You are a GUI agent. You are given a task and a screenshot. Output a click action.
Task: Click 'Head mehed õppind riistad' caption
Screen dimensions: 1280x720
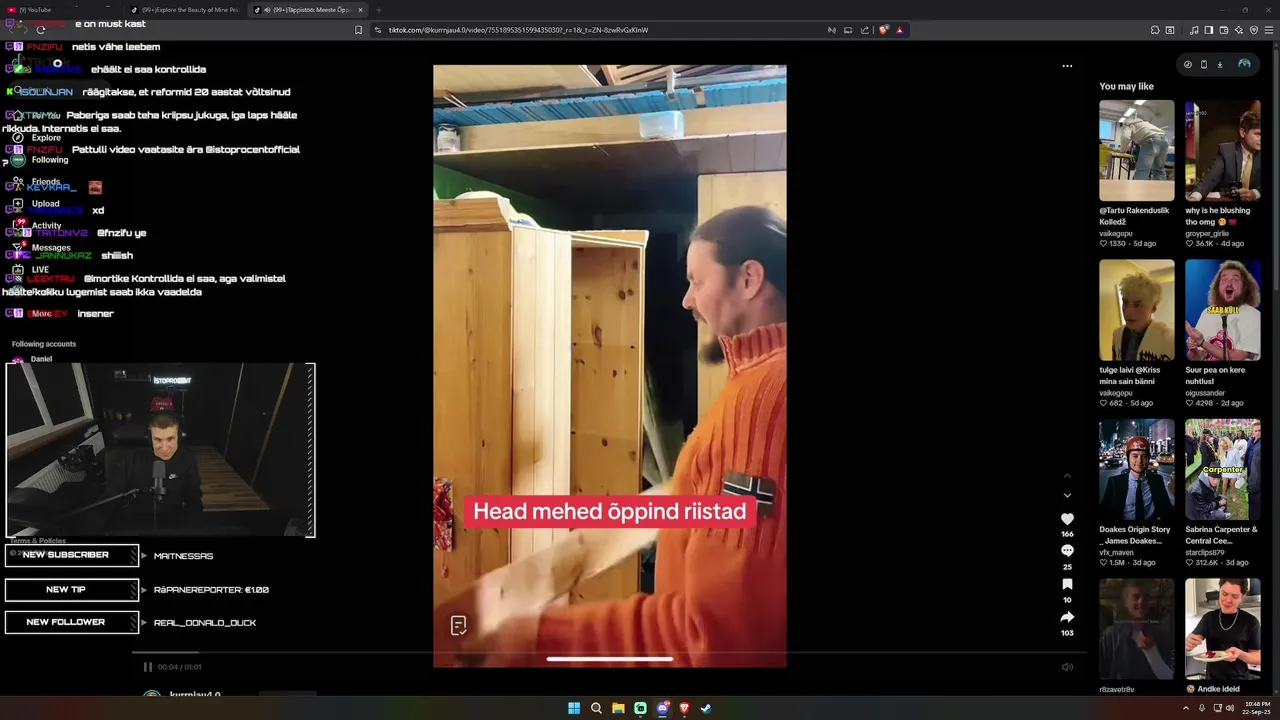(x=609, y=511)
